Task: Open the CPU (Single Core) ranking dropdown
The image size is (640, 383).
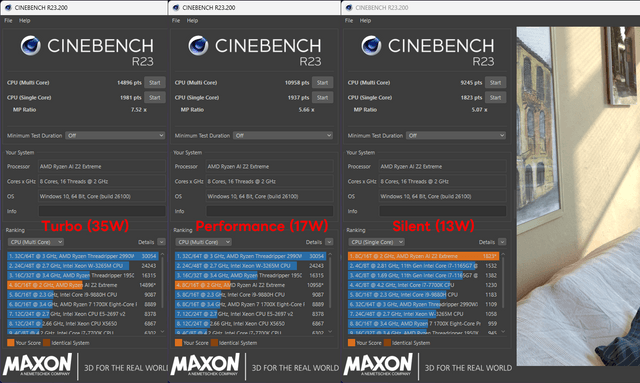Action: (x=377, y=242)
